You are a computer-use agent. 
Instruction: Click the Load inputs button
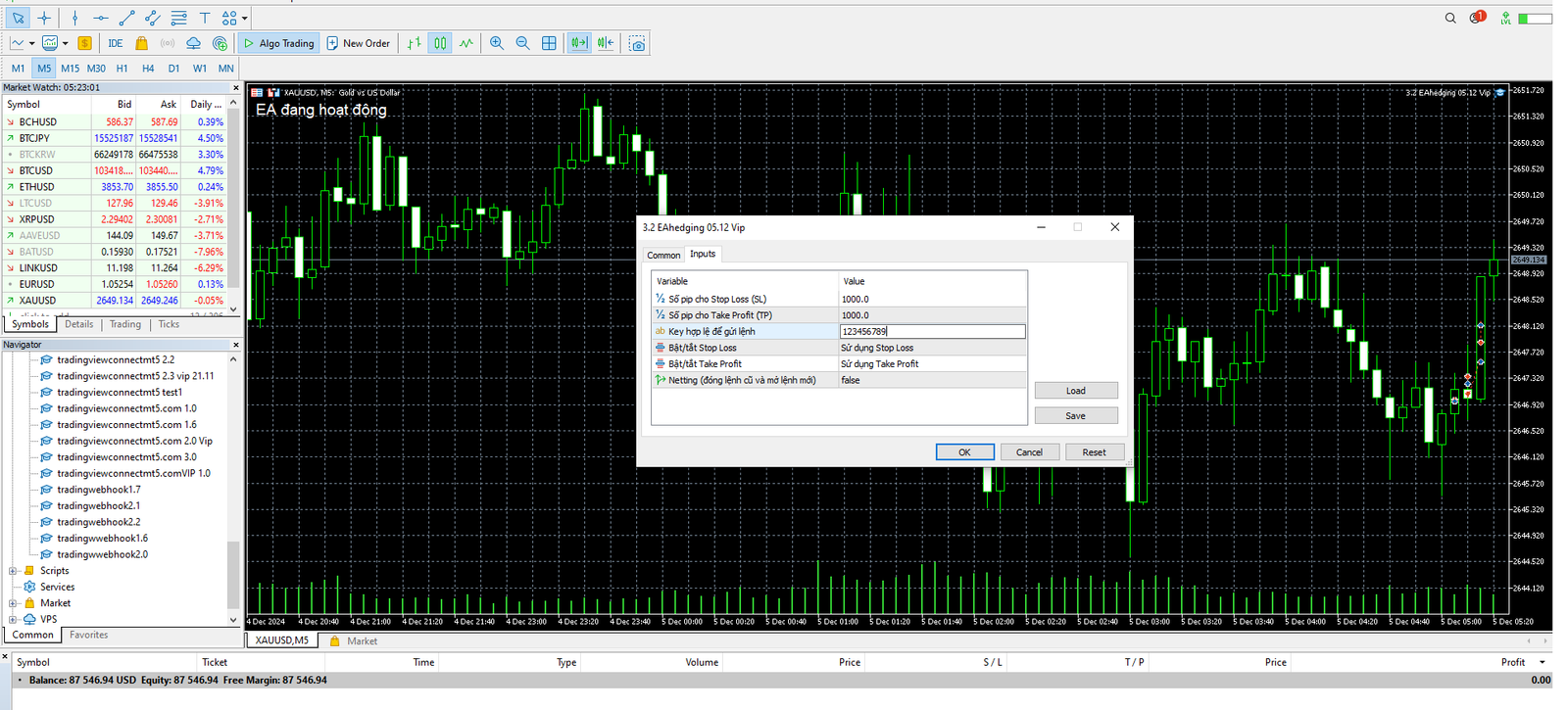click(x=1076, y=391)
